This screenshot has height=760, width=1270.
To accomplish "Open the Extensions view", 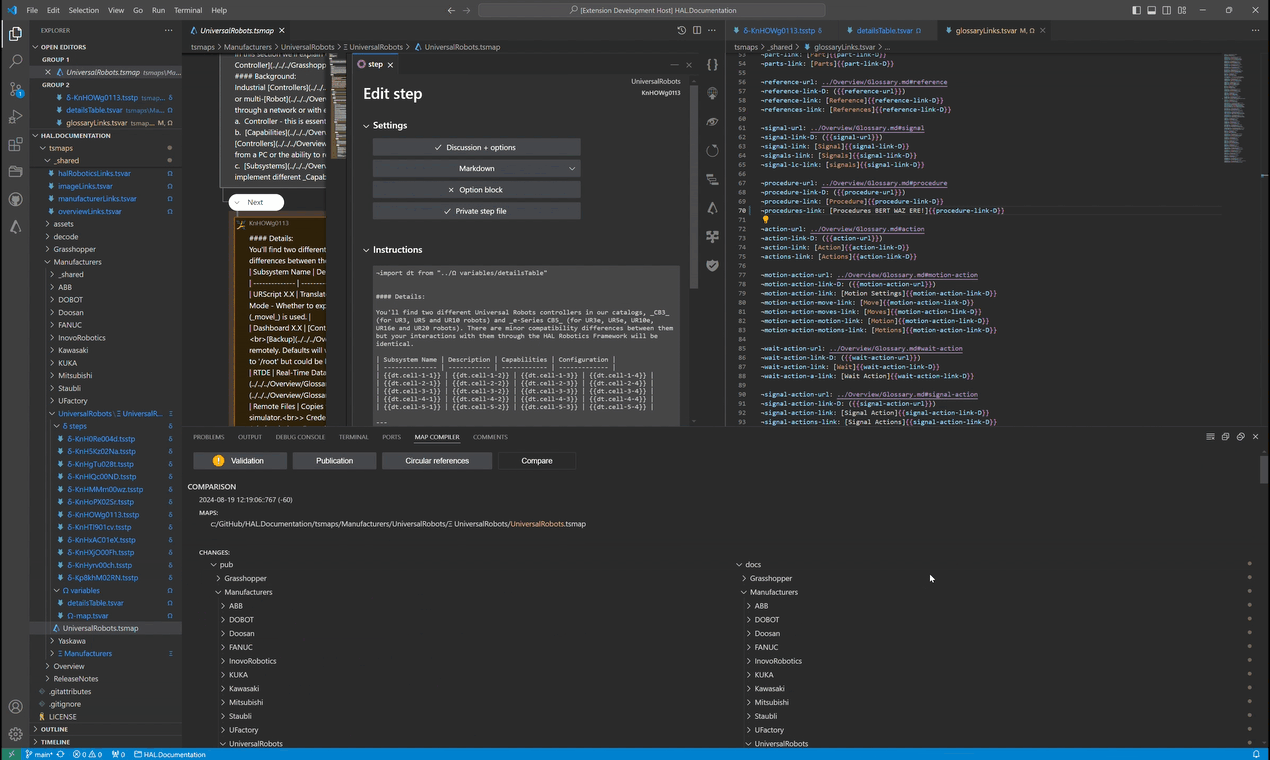I will (x=15, y=145).
